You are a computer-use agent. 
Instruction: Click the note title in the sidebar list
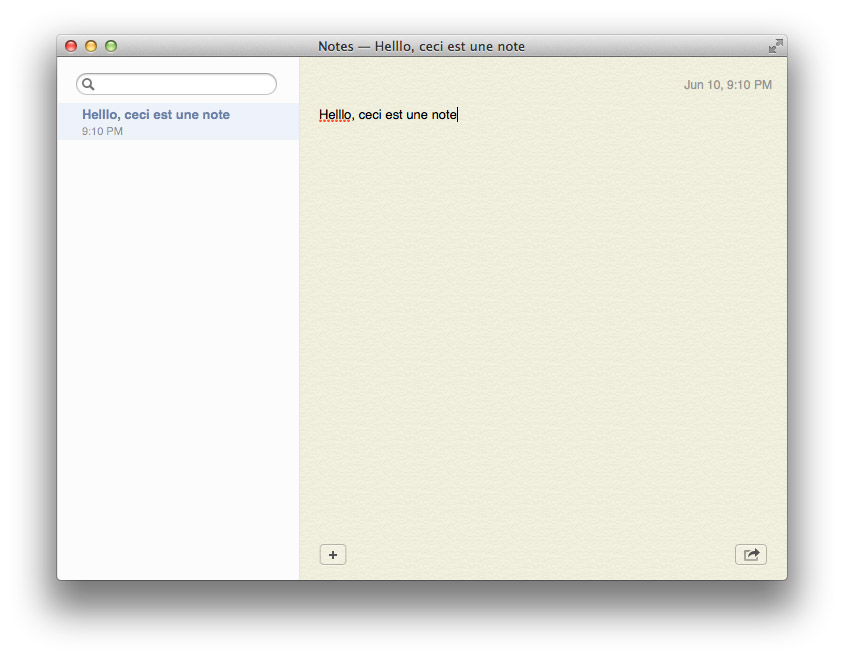(x=156, y=115)
